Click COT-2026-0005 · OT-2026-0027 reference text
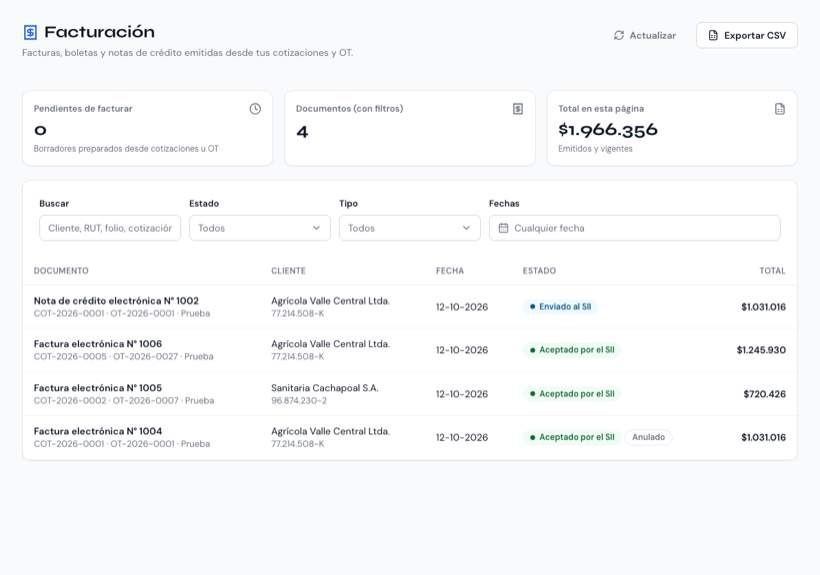This screenshot has height=575, width=820. tap(106, 356)
